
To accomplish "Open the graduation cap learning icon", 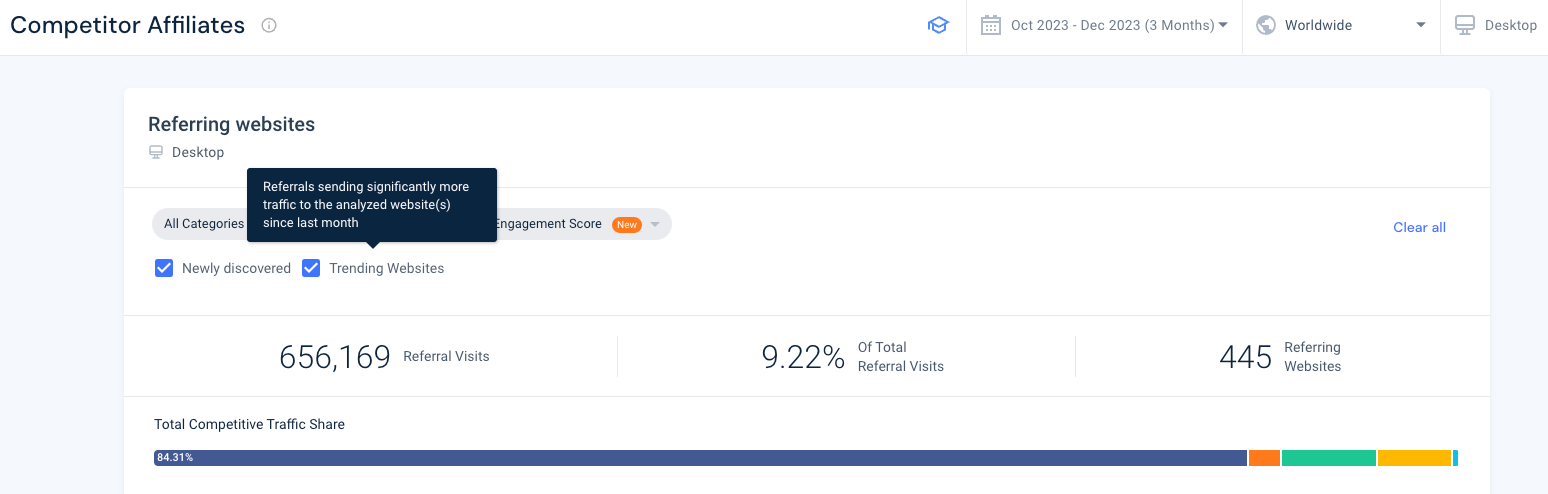I will 938,26.
